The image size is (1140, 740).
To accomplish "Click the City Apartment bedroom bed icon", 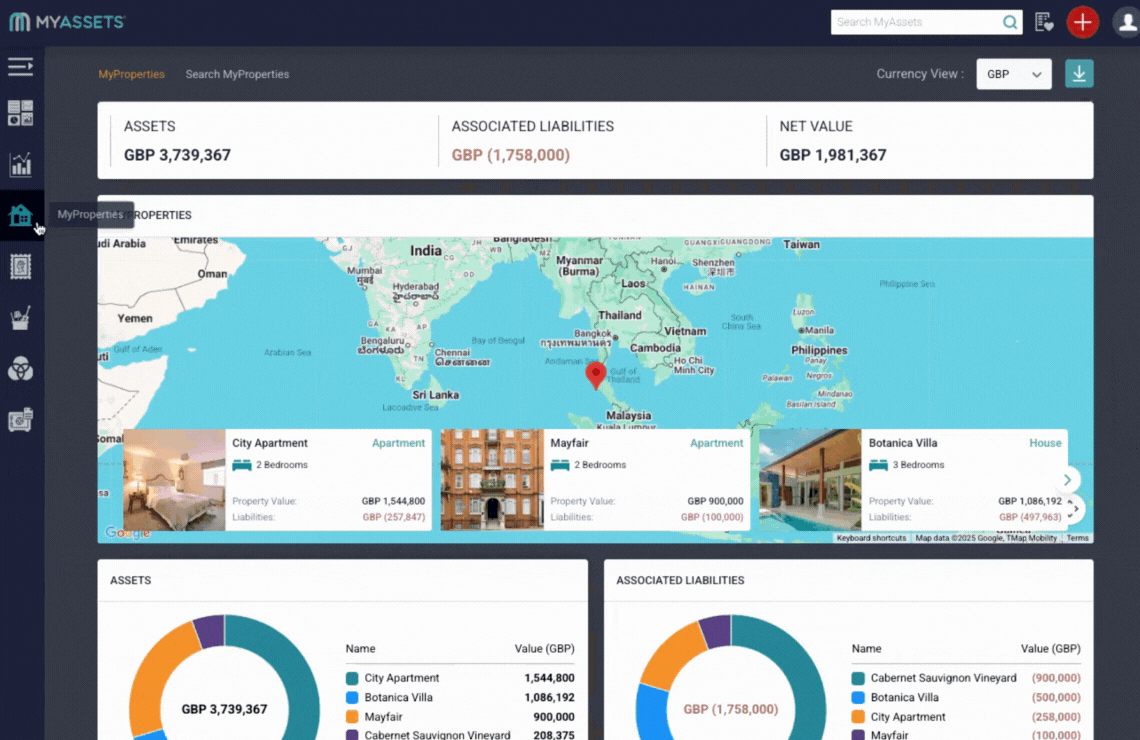I will tap(241, 464).
